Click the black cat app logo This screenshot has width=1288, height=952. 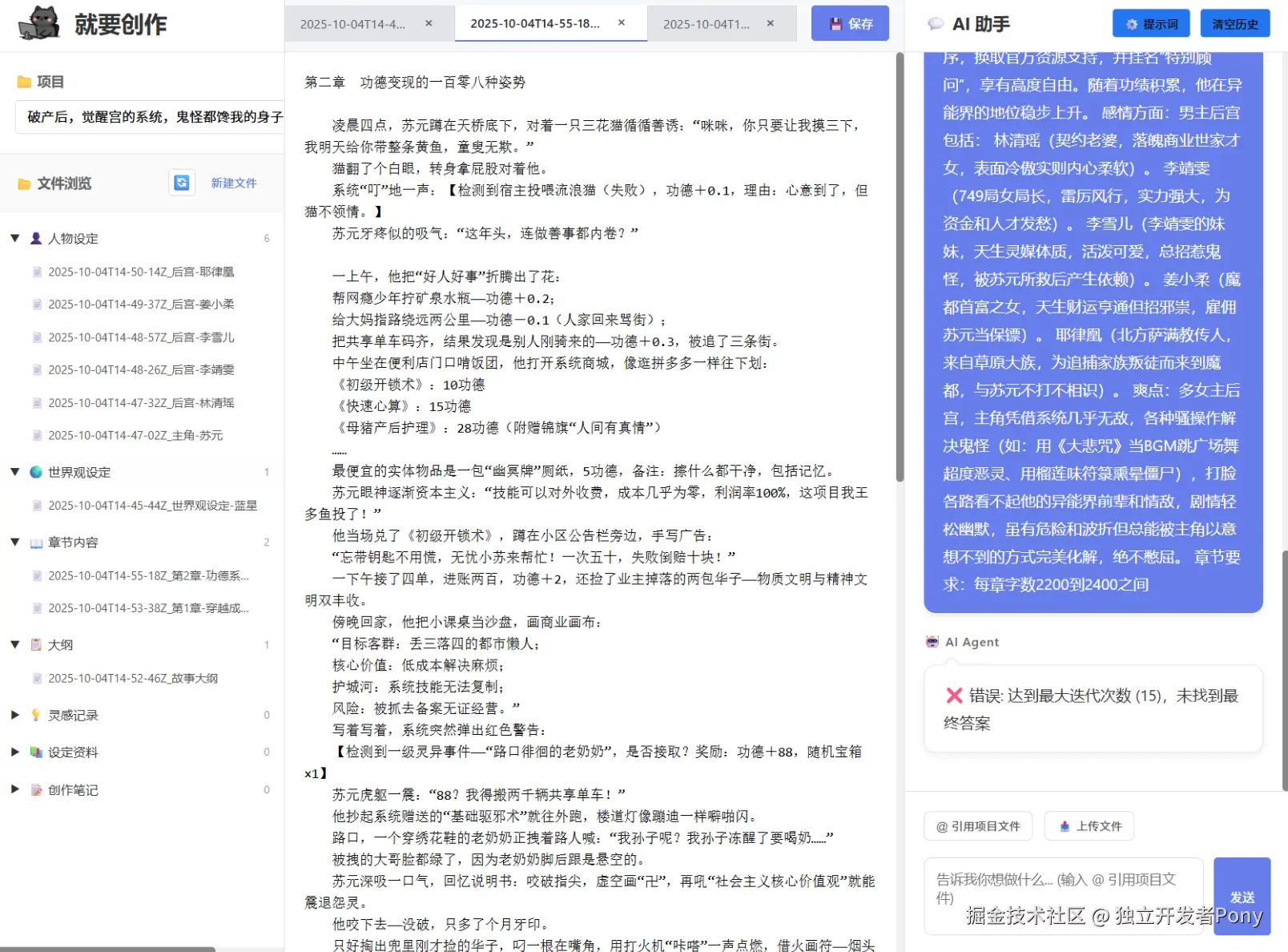tap(38, 23)
